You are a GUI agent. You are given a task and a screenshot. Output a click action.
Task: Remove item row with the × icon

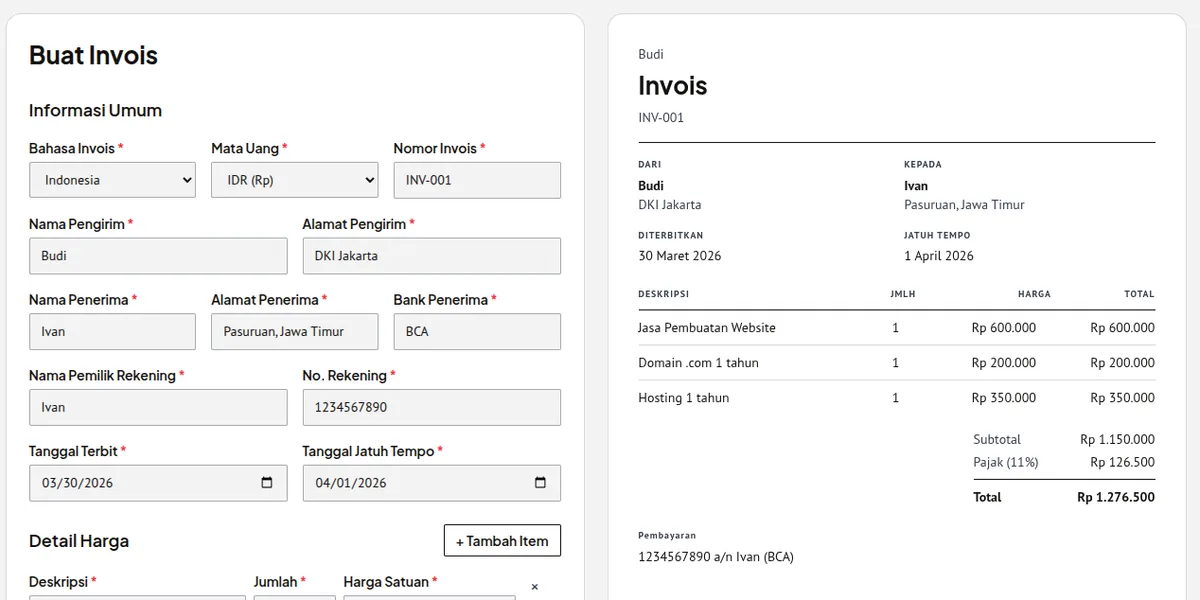pyautogui.click(x=534, y=587)
